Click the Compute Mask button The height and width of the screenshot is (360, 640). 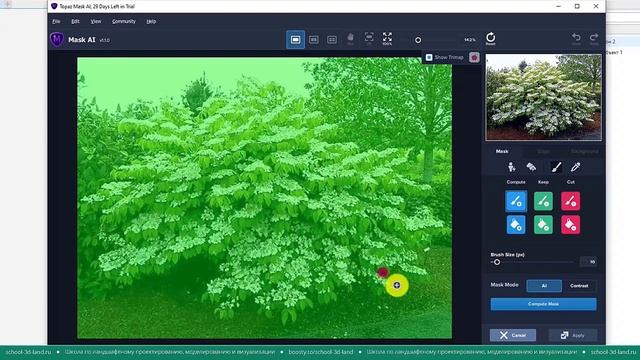pos(543,304)
